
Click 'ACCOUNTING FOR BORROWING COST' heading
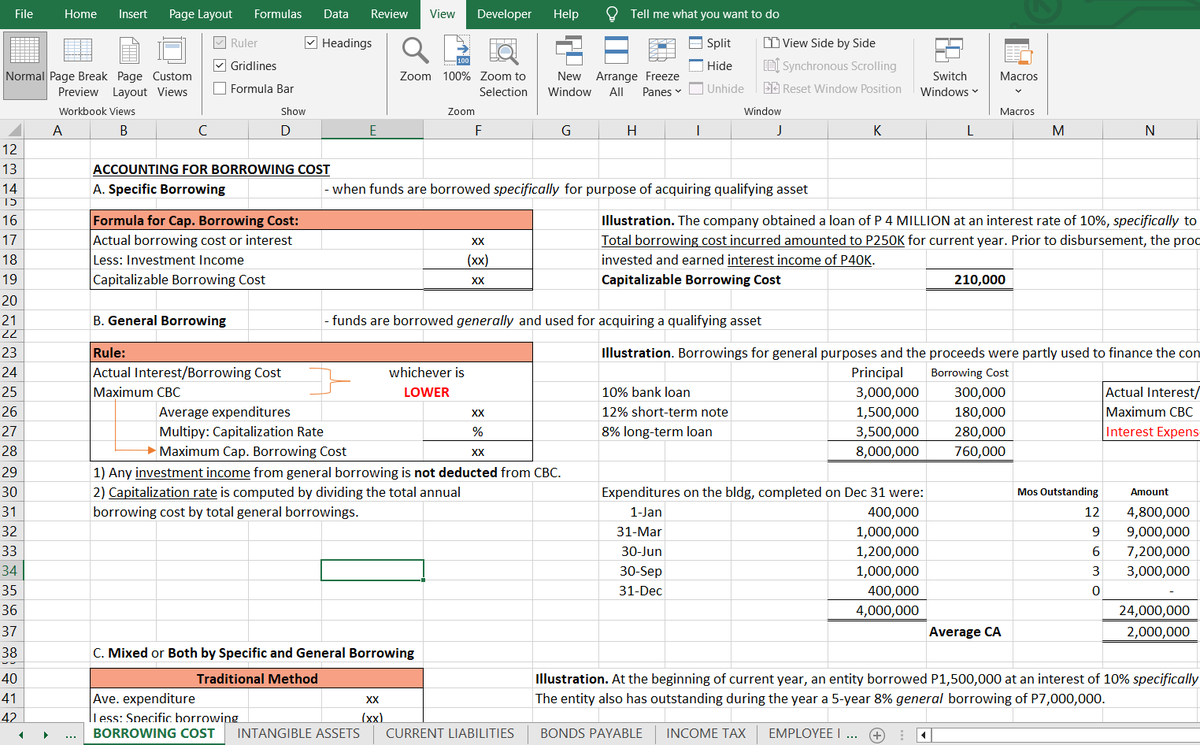tap(211, 170)
